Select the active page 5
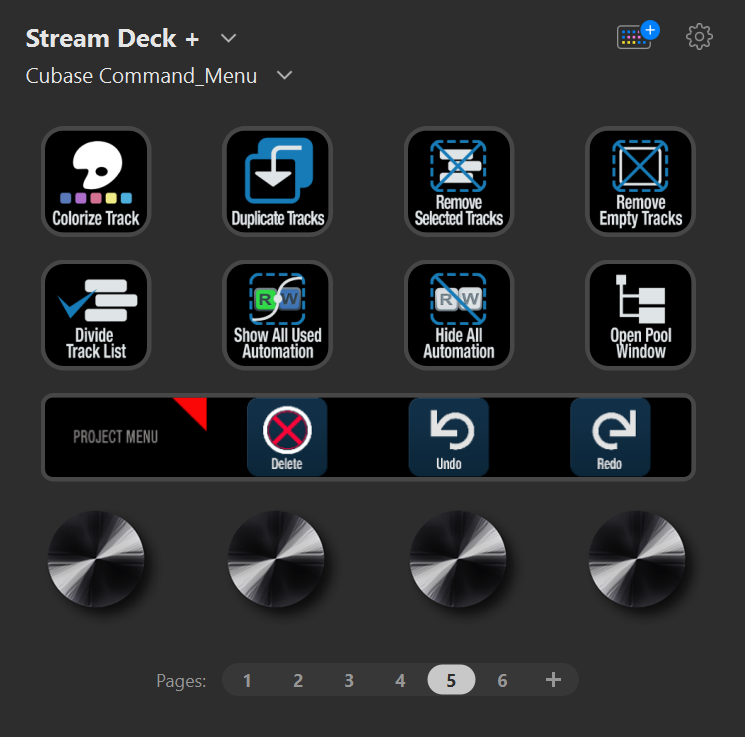745x737 pixels. click(x=451, y=680)
